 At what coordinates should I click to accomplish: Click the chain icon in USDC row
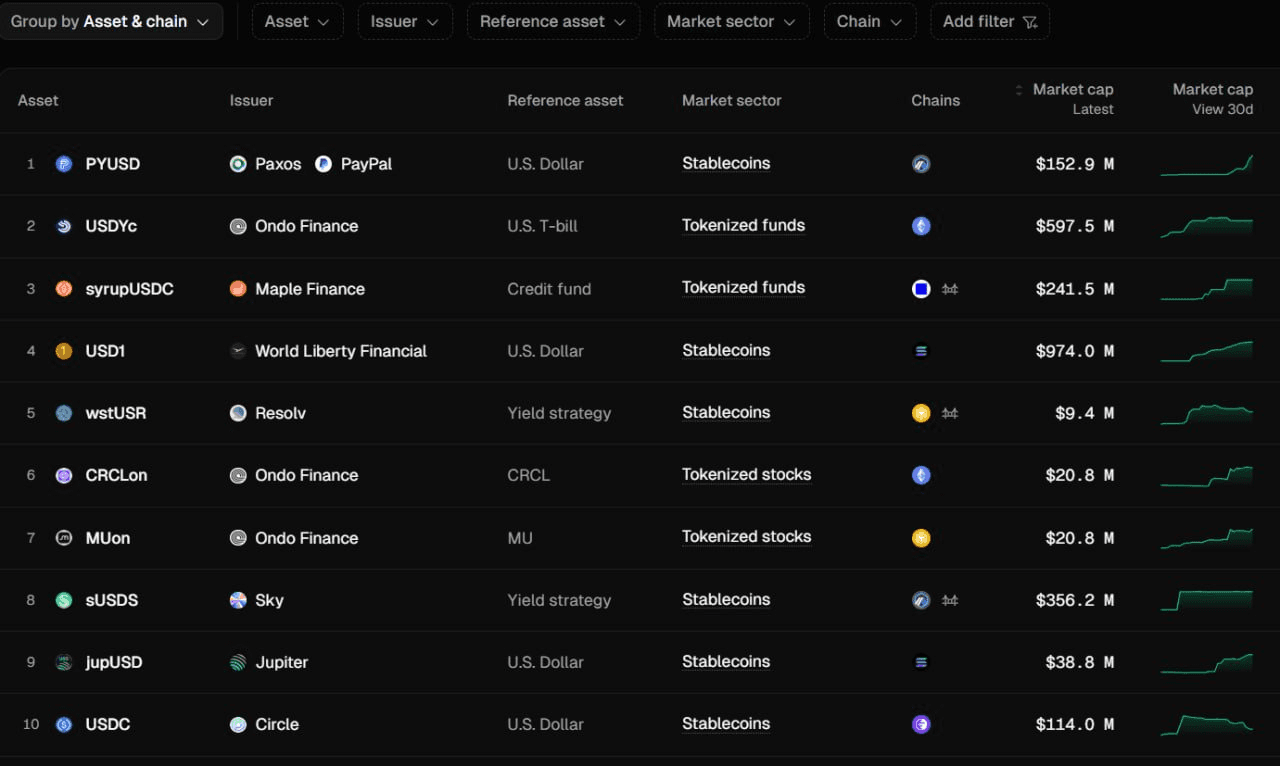(921, 724)
